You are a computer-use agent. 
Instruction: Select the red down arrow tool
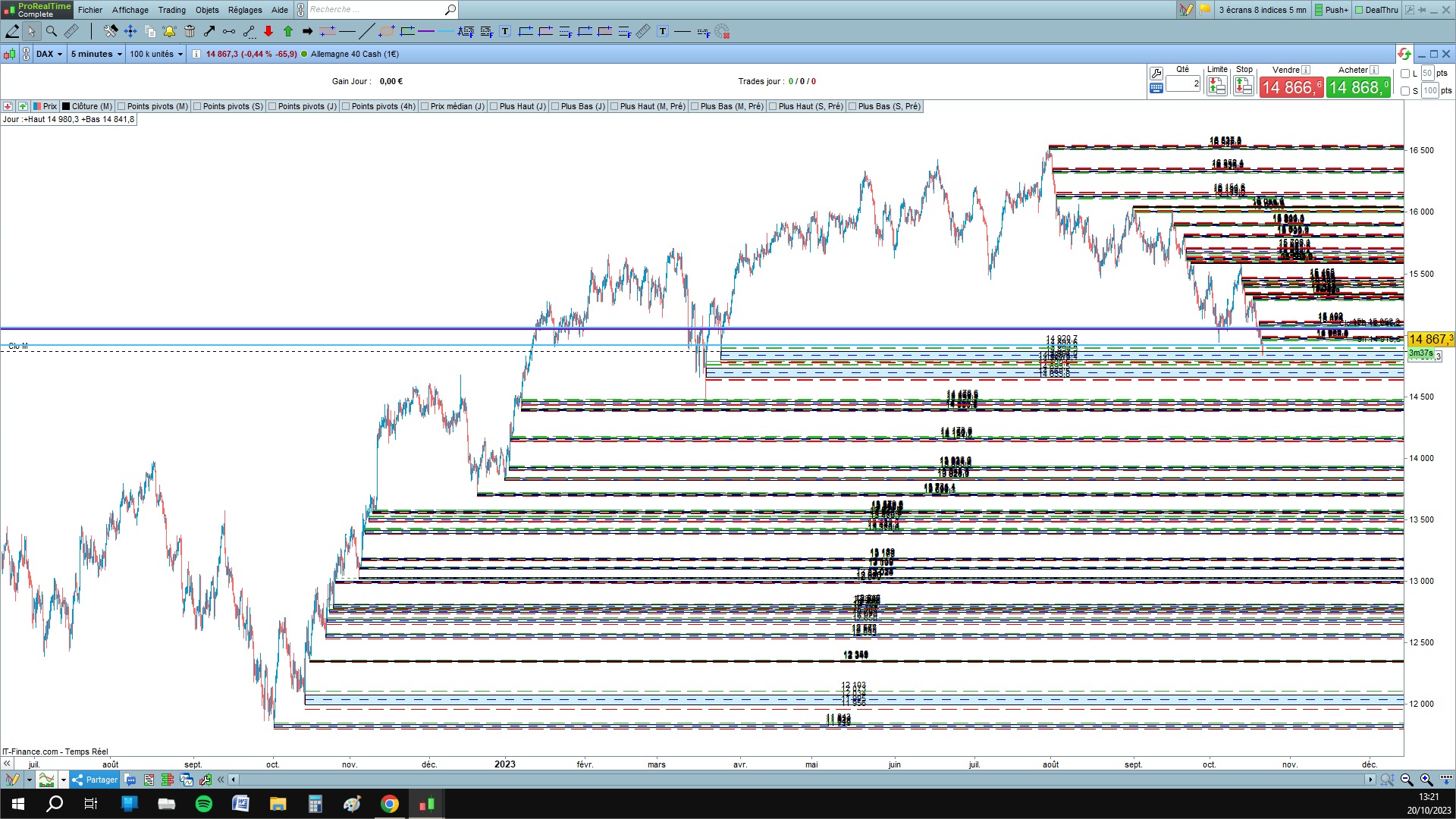click(268, 31)
